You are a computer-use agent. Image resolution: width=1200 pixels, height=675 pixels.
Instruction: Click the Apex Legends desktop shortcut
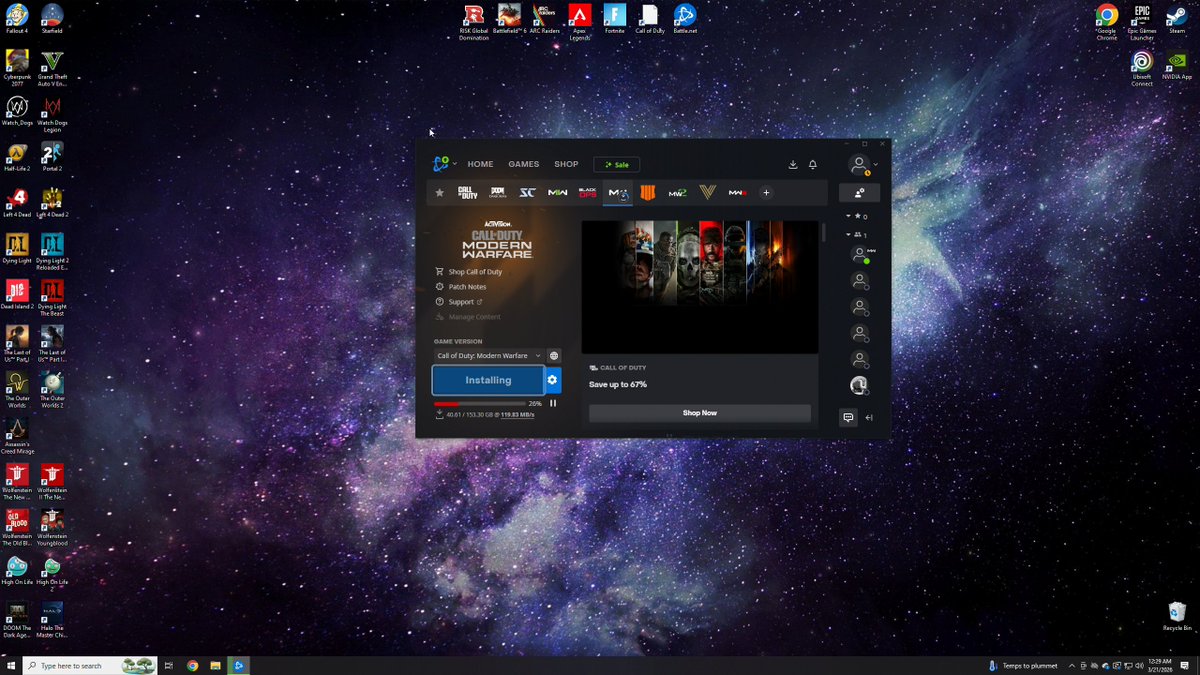pyautogui.click(x=579, y=22)
